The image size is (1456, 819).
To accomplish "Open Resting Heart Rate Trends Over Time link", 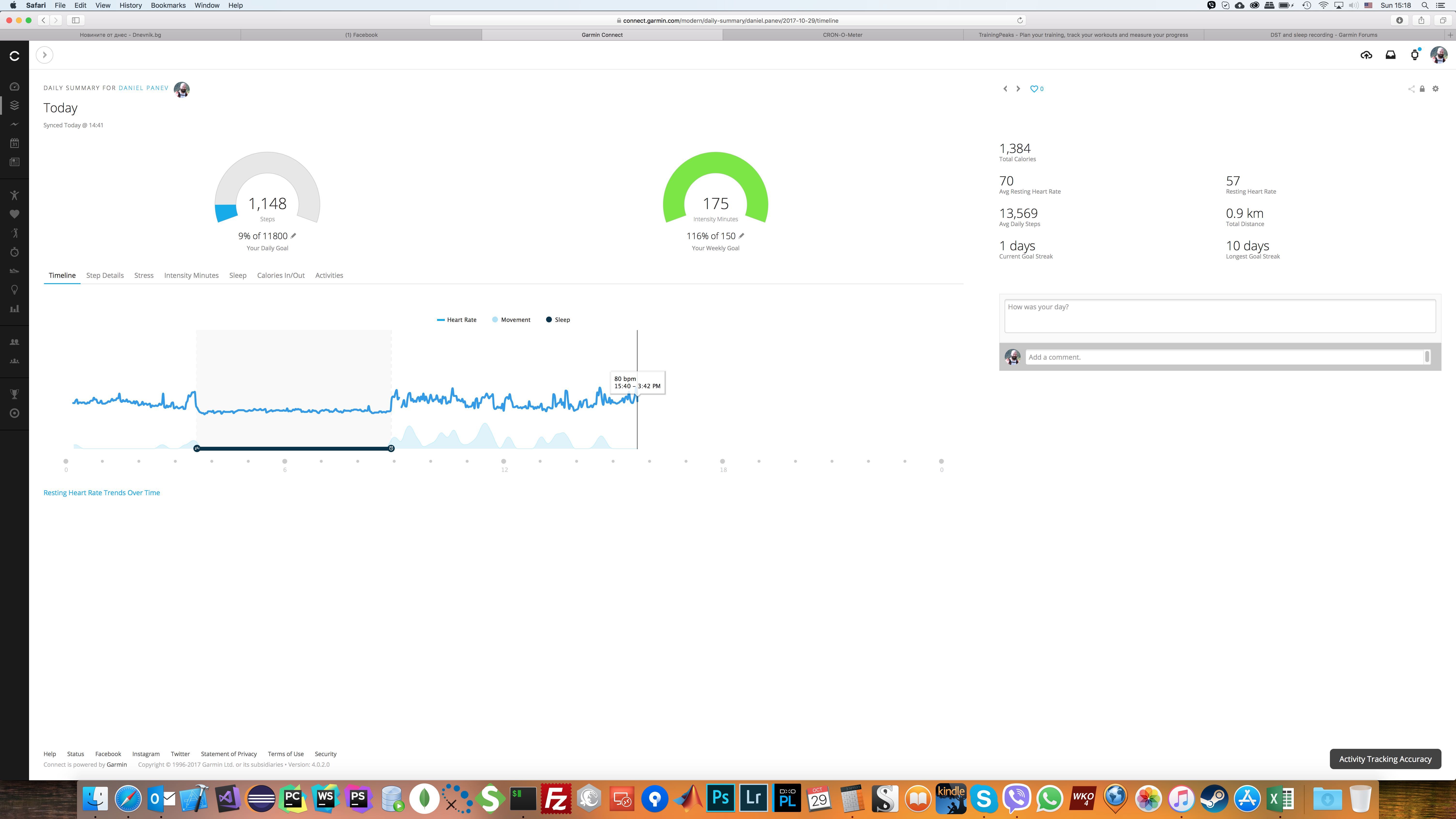I will click(x=102, y=493).
